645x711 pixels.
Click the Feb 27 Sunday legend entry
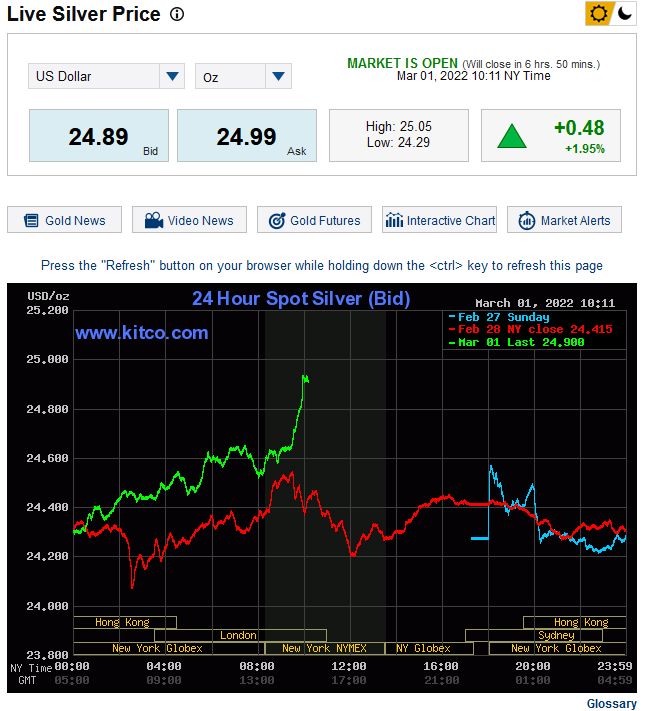(499, 317)
